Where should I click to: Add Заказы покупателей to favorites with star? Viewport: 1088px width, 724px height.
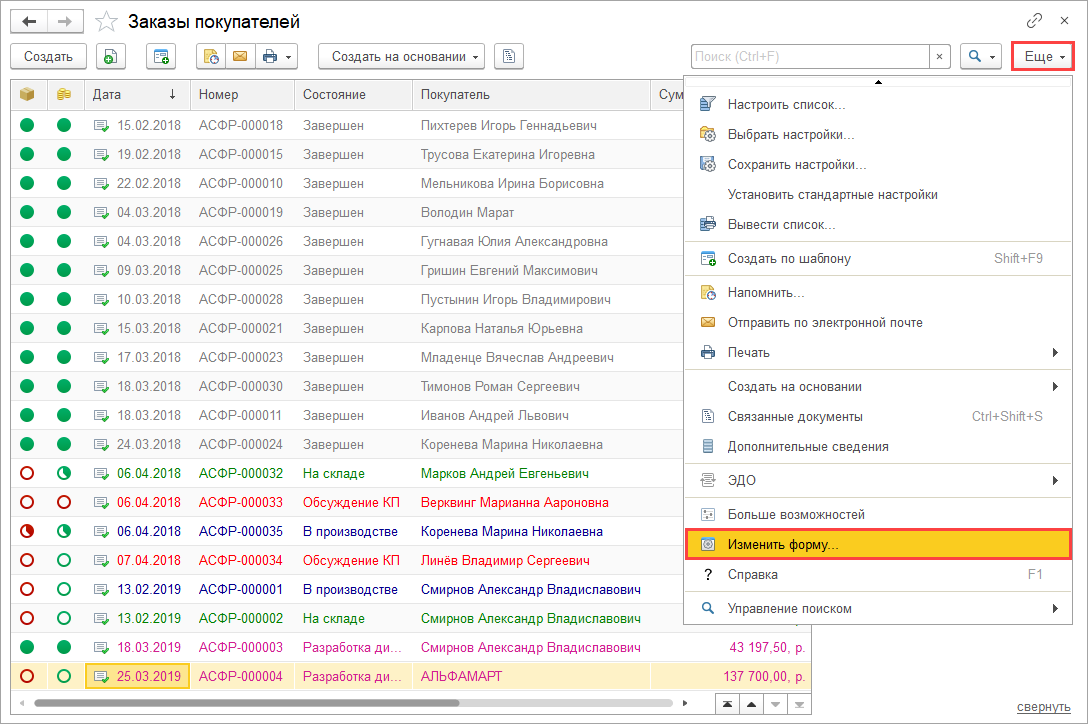[x=106, y=22]
